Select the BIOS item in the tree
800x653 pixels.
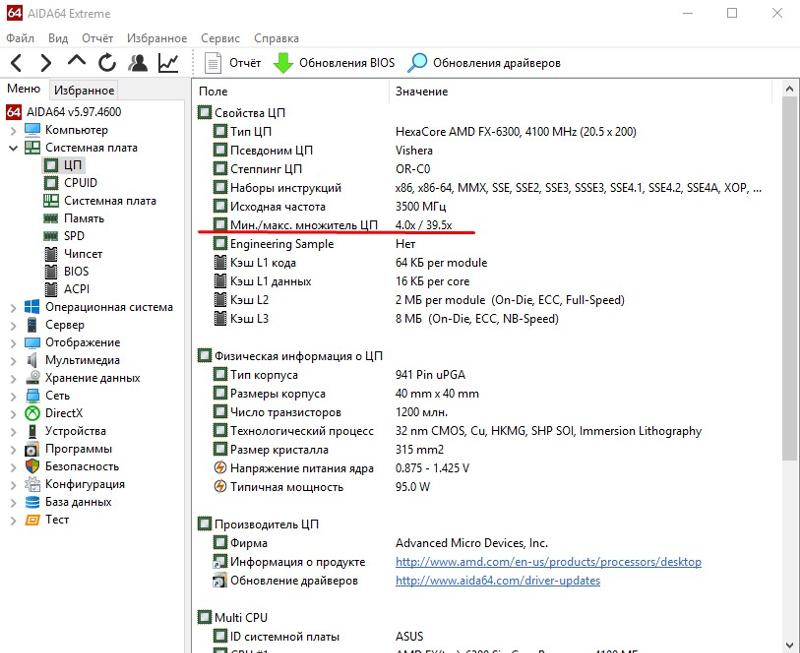point(66,271)
